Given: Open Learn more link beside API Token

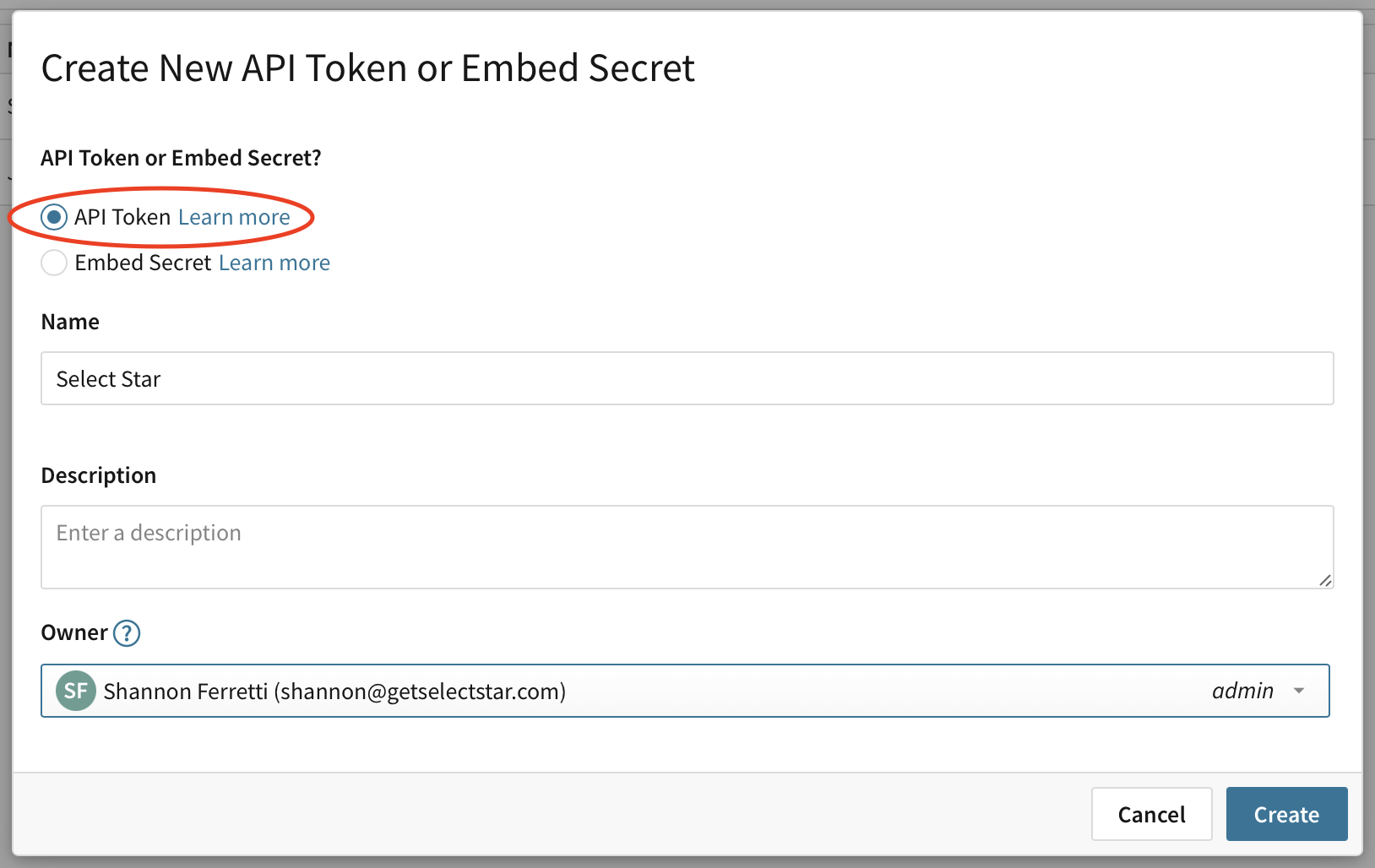Looking at the screenshot, I should tap(234, 217).
